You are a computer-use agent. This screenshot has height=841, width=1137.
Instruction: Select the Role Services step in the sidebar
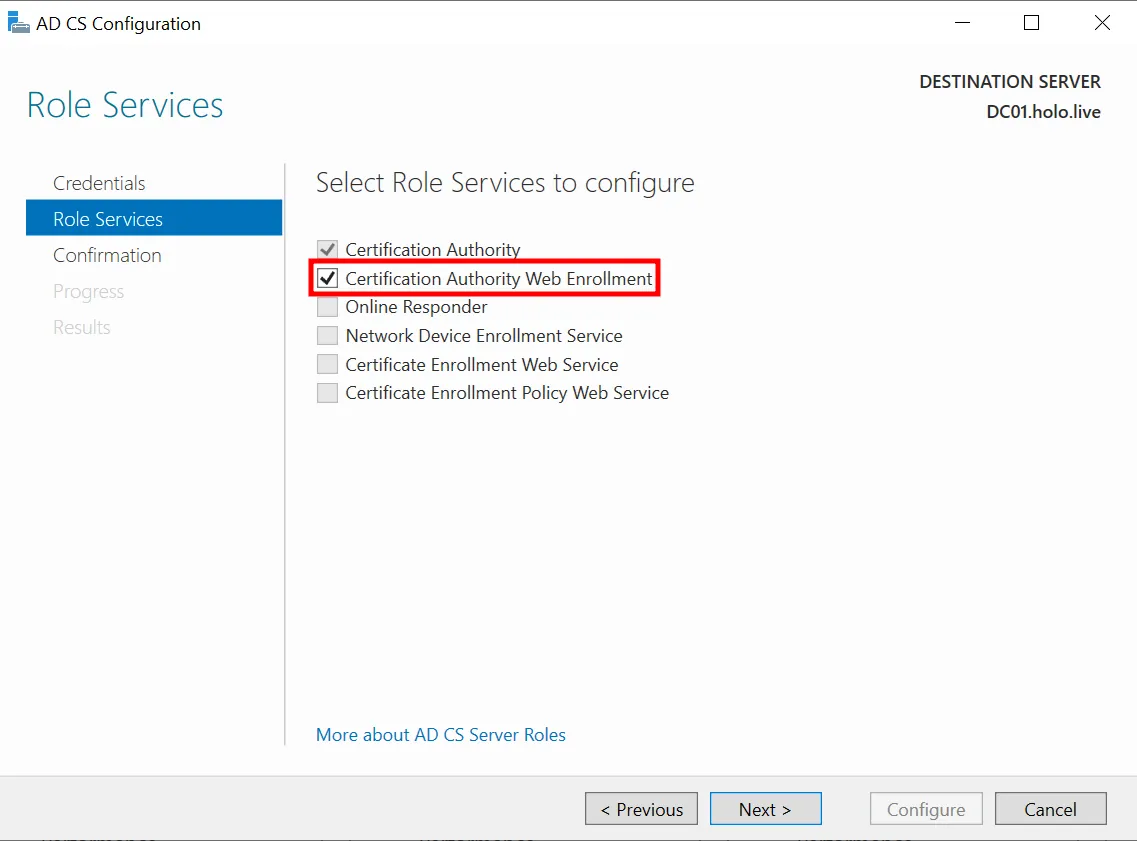coord(154,218)
